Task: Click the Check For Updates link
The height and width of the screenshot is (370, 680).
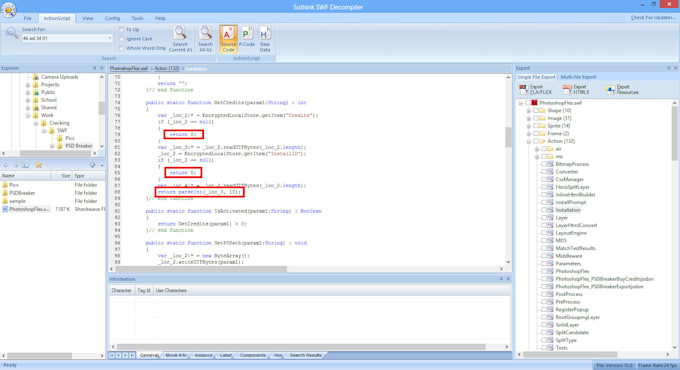Action: 653,18
